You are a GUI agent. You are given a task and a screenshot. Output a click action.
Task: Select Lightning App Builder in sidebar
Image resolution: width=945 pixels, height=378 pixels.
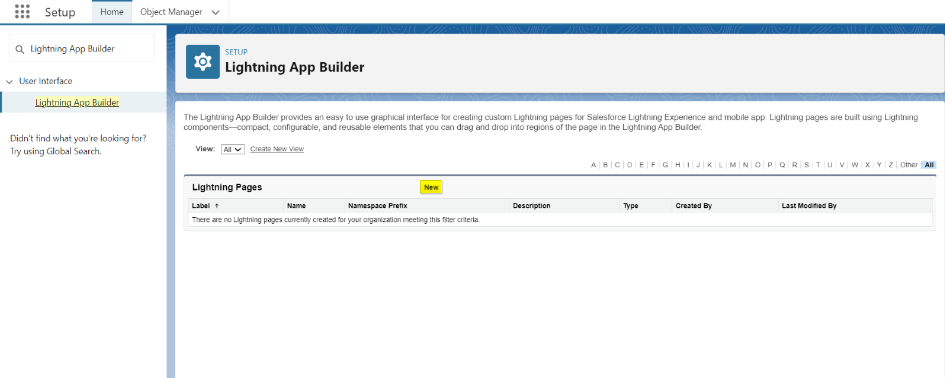click(x=77, y=102)
